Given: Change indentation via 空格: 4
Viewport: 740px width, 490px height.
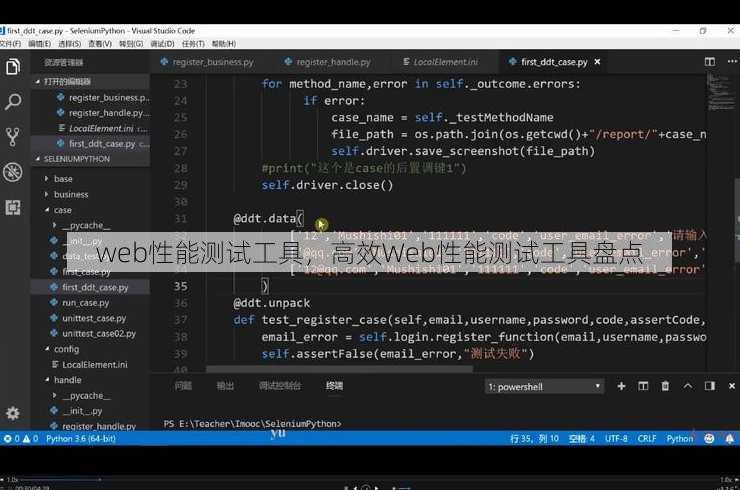Looking at the screenshot, I should click(581, 439).
